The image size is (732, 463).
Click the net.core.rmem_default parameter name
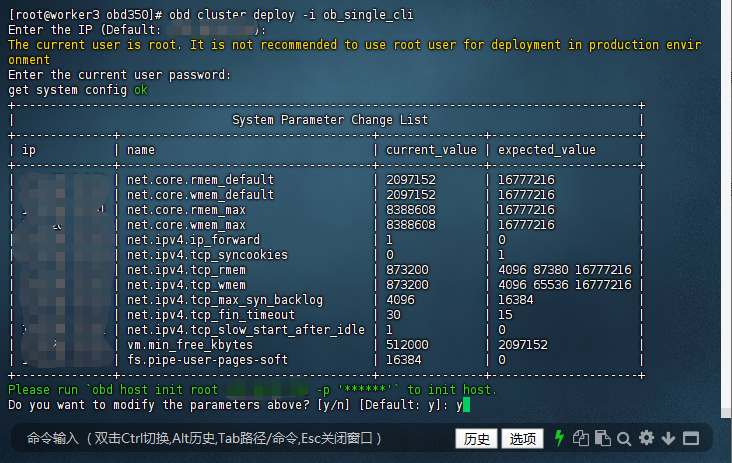click(x=200, y=180)
